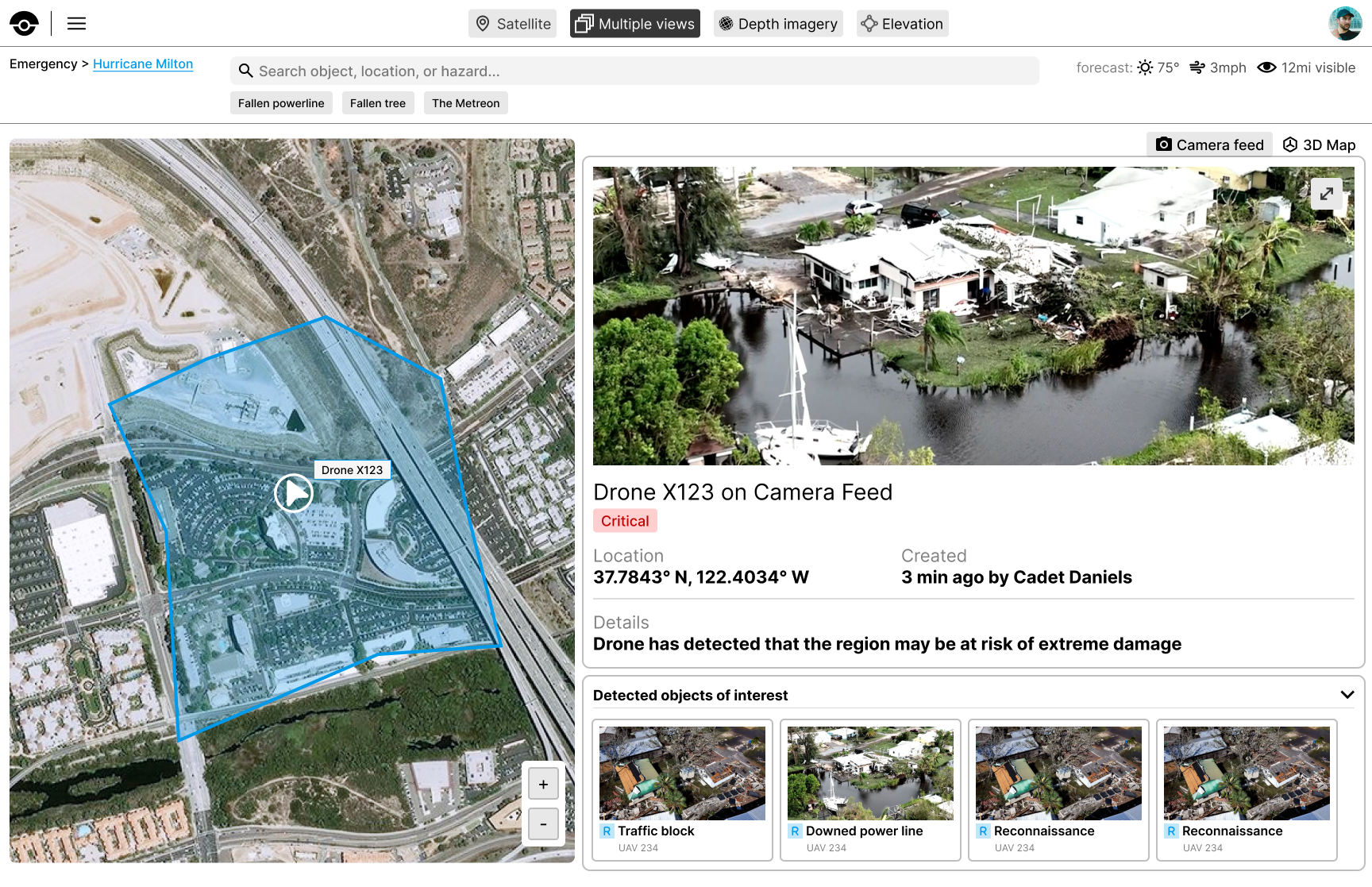Open the Hurricane Milton breadcrumb link
The image size is (1372, 887).
tap(143, 64)
